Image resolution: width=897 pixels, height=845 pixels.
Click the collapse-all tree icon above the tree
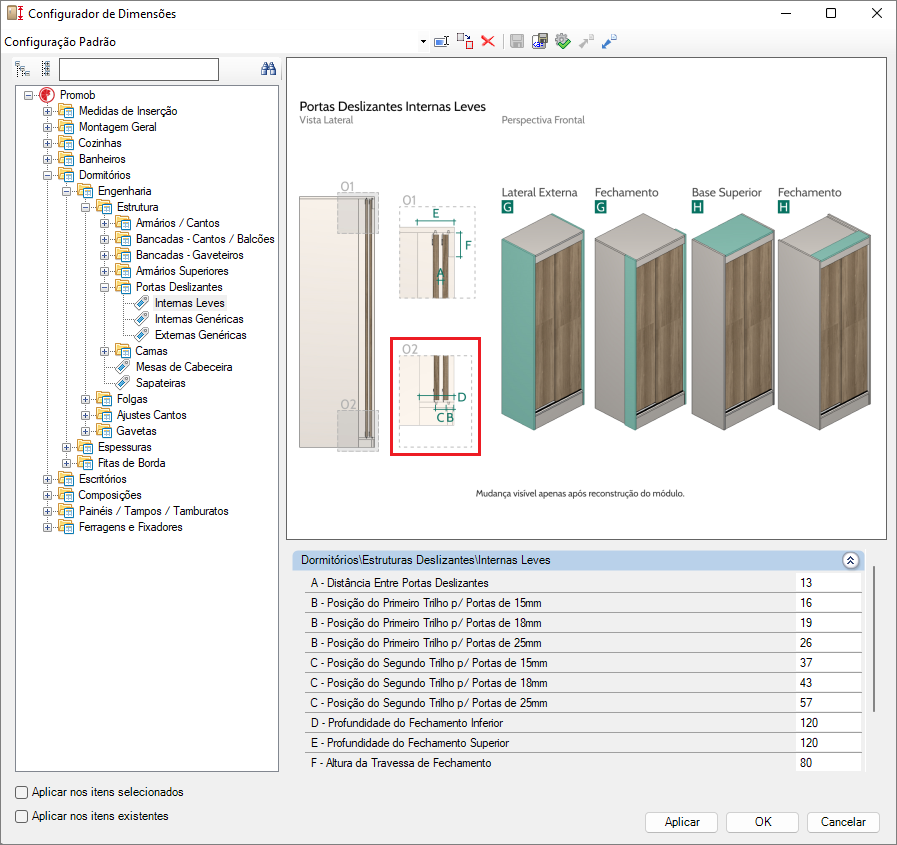[x=22, y=69]
